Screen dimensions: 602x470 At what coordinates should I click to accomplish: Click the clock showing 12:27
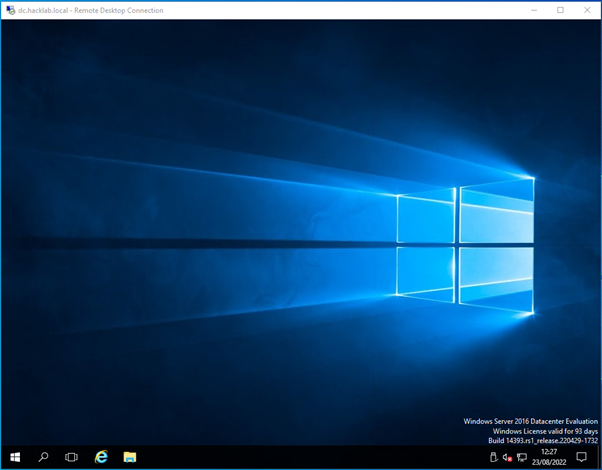click(x=549, y=452)
